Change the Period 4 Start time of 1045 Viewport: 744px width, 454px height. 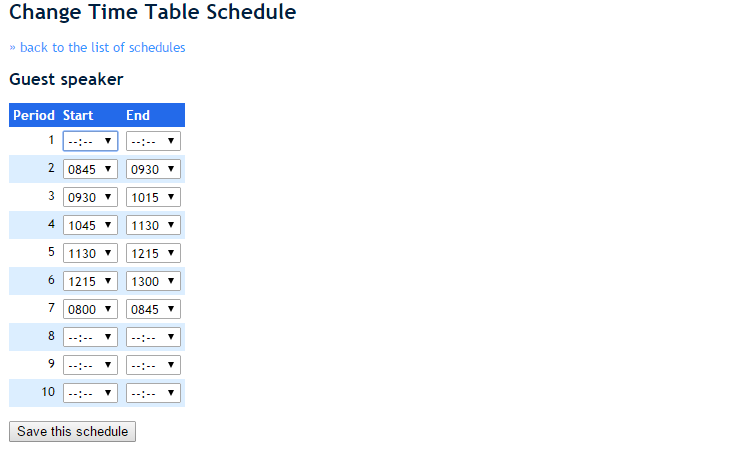(90, 225)
